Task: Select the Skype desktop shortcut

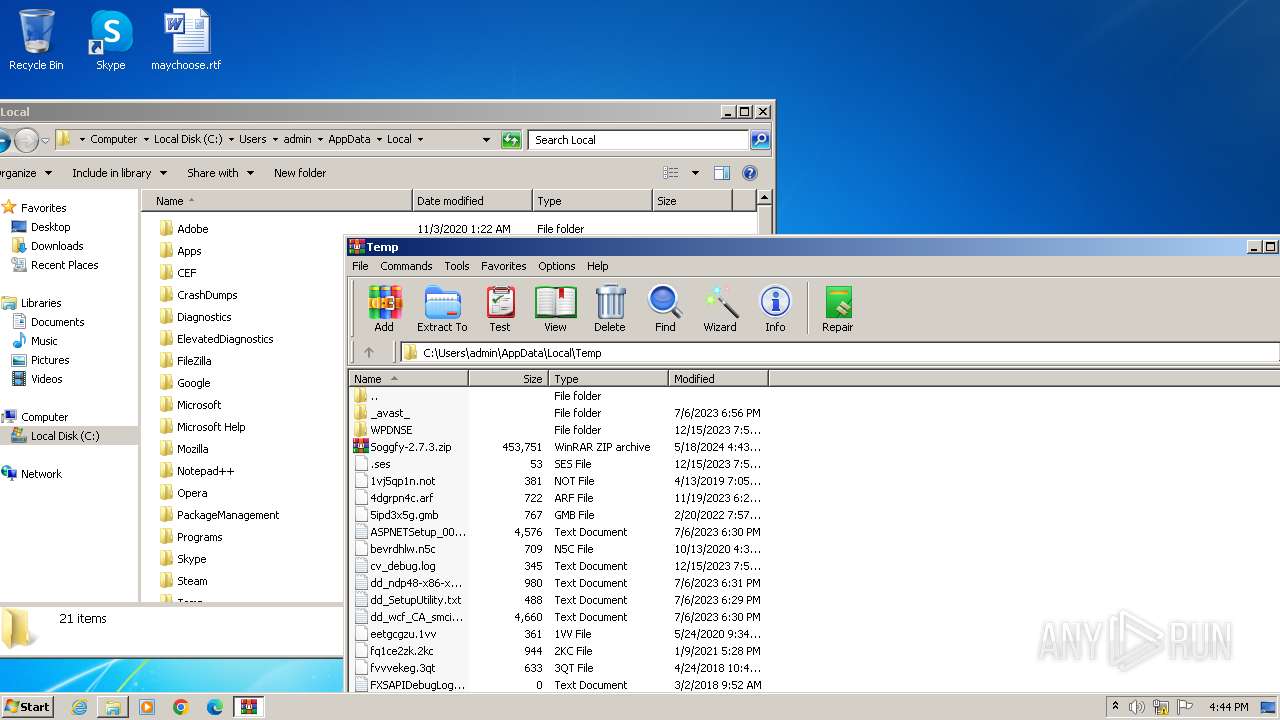Action: (111, 40)
